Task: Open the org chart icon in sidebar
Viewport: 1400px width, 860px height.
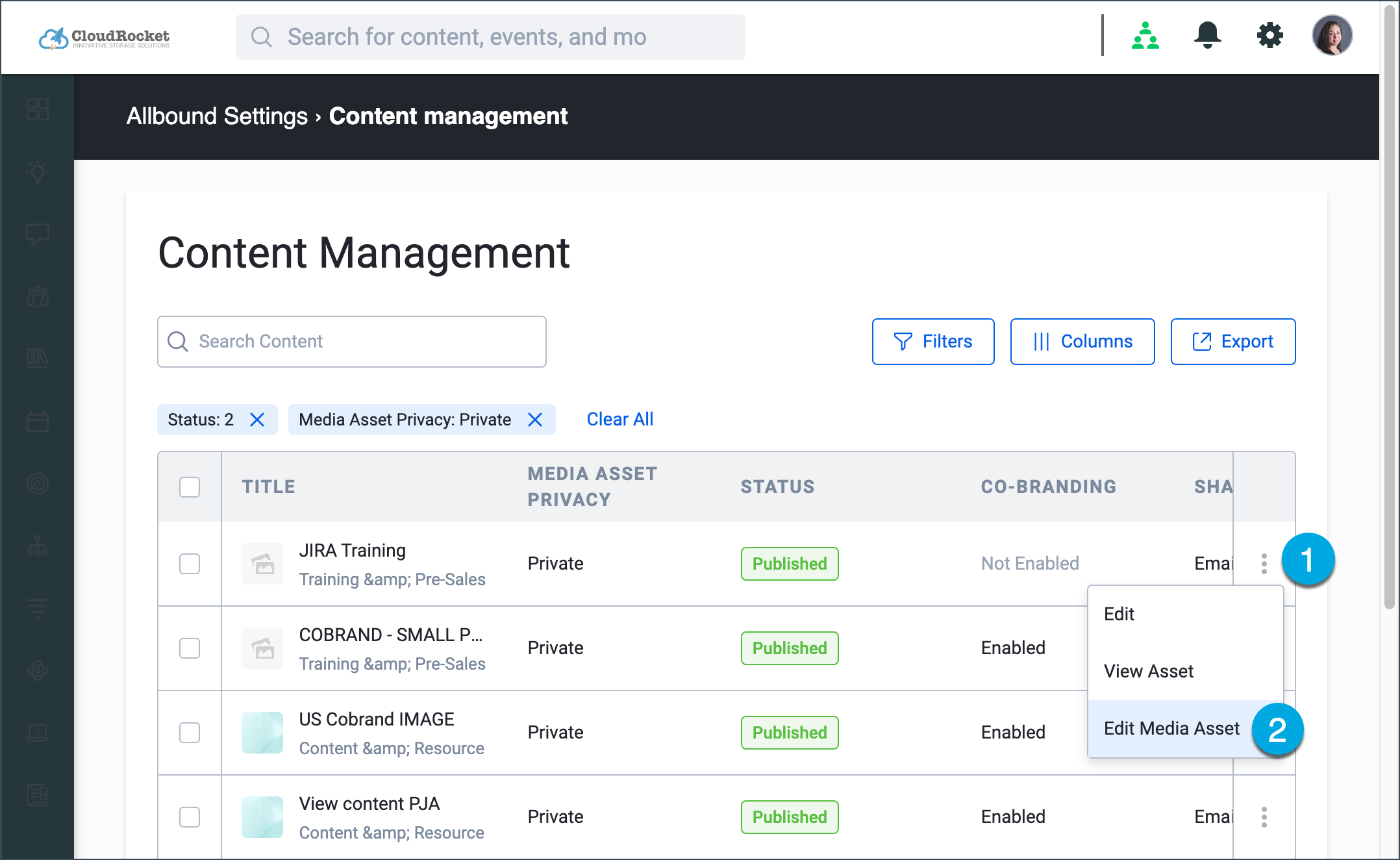Action: pyautogui.click(x=38, y=546)
